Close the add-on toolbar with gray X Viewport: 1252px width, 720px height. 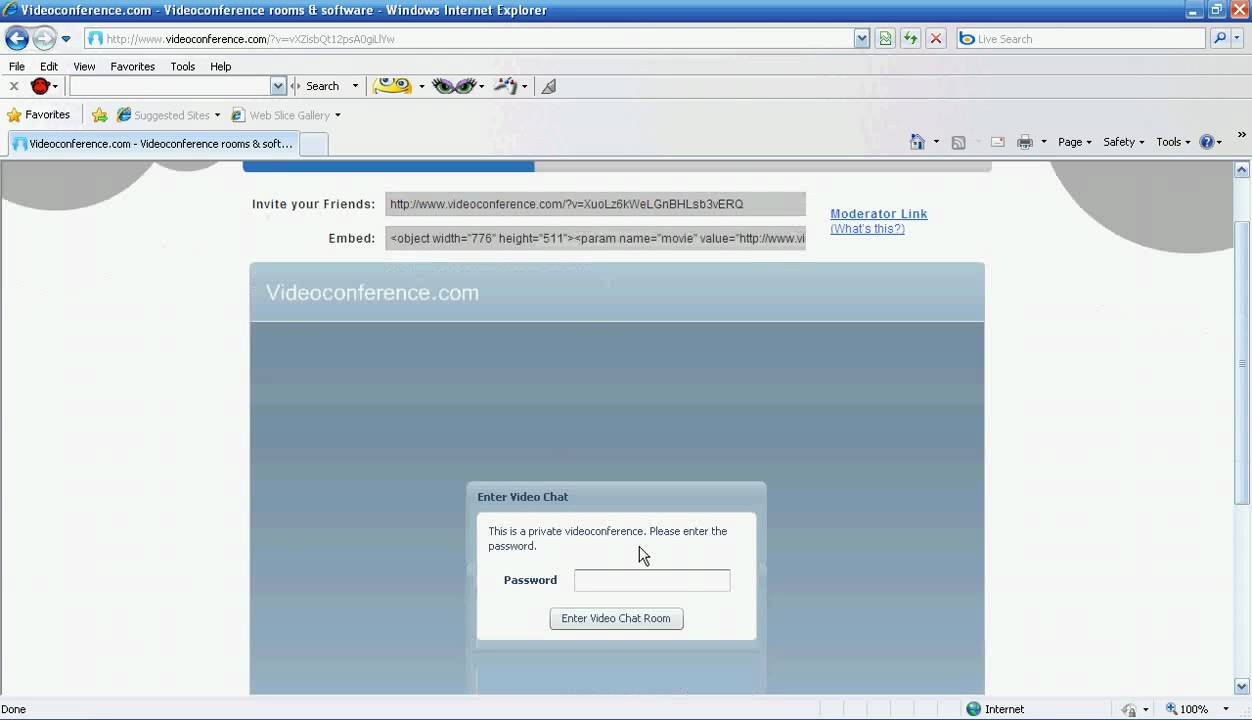click(x=14, y=86)
